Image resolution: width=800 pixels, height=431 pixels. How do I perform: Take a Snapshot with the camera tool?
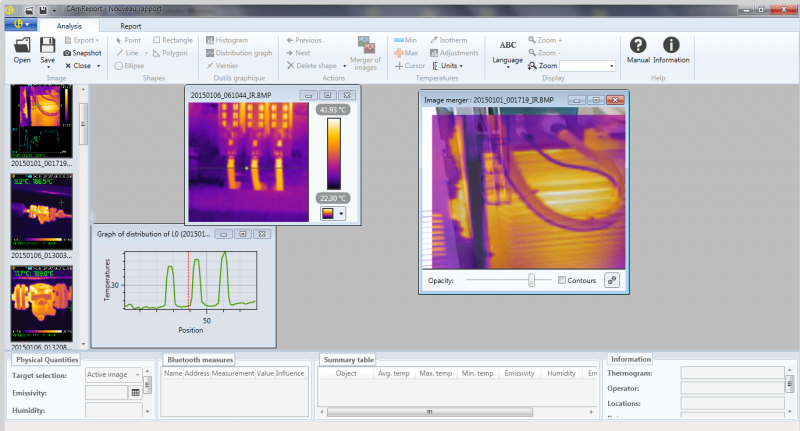point(82,52)
